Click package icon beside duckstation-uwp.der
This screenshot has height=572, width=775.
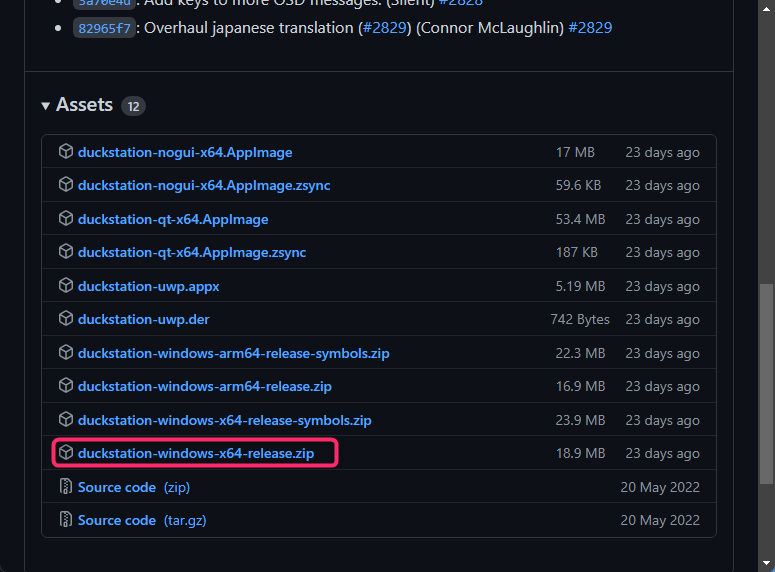tap(66, 318)
